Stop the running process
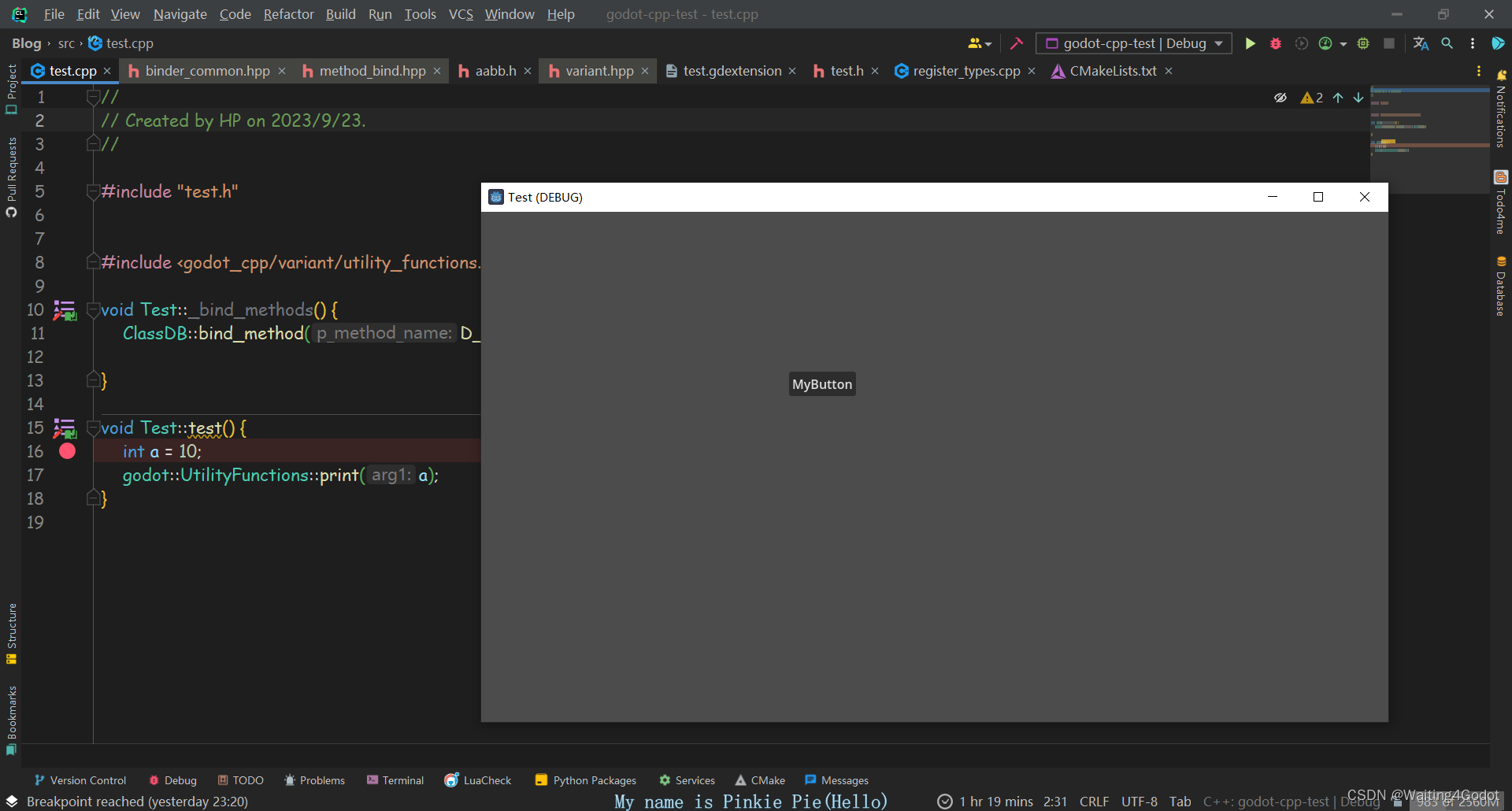Viewport: 1512px width, 811px height. click(1388, 43)
